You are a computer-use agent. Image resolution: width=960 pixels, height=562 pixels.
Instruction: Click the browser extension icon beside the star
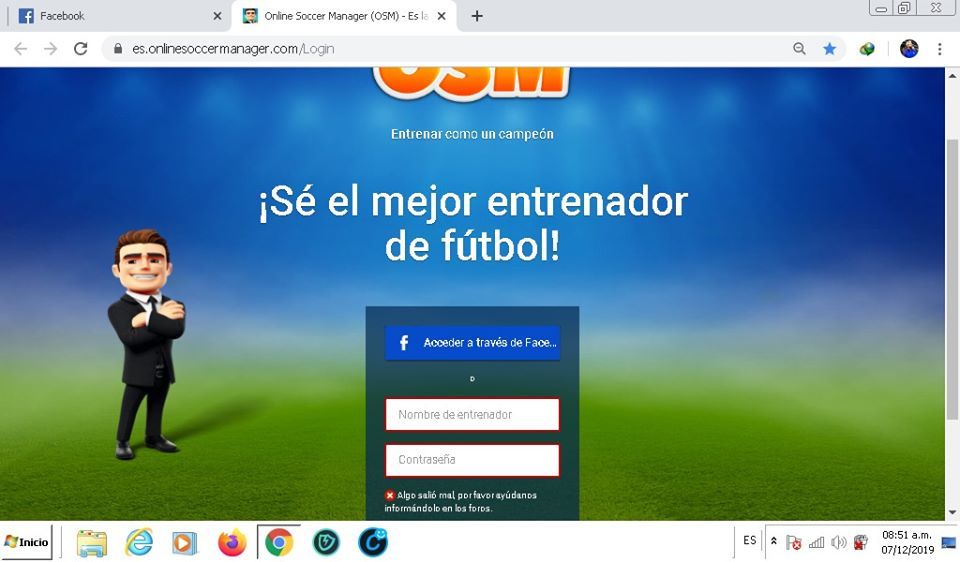867,48
